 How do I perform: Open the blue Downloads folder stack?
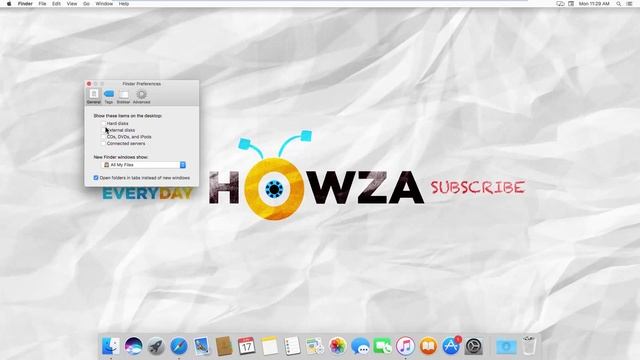[x=506, y=347]
